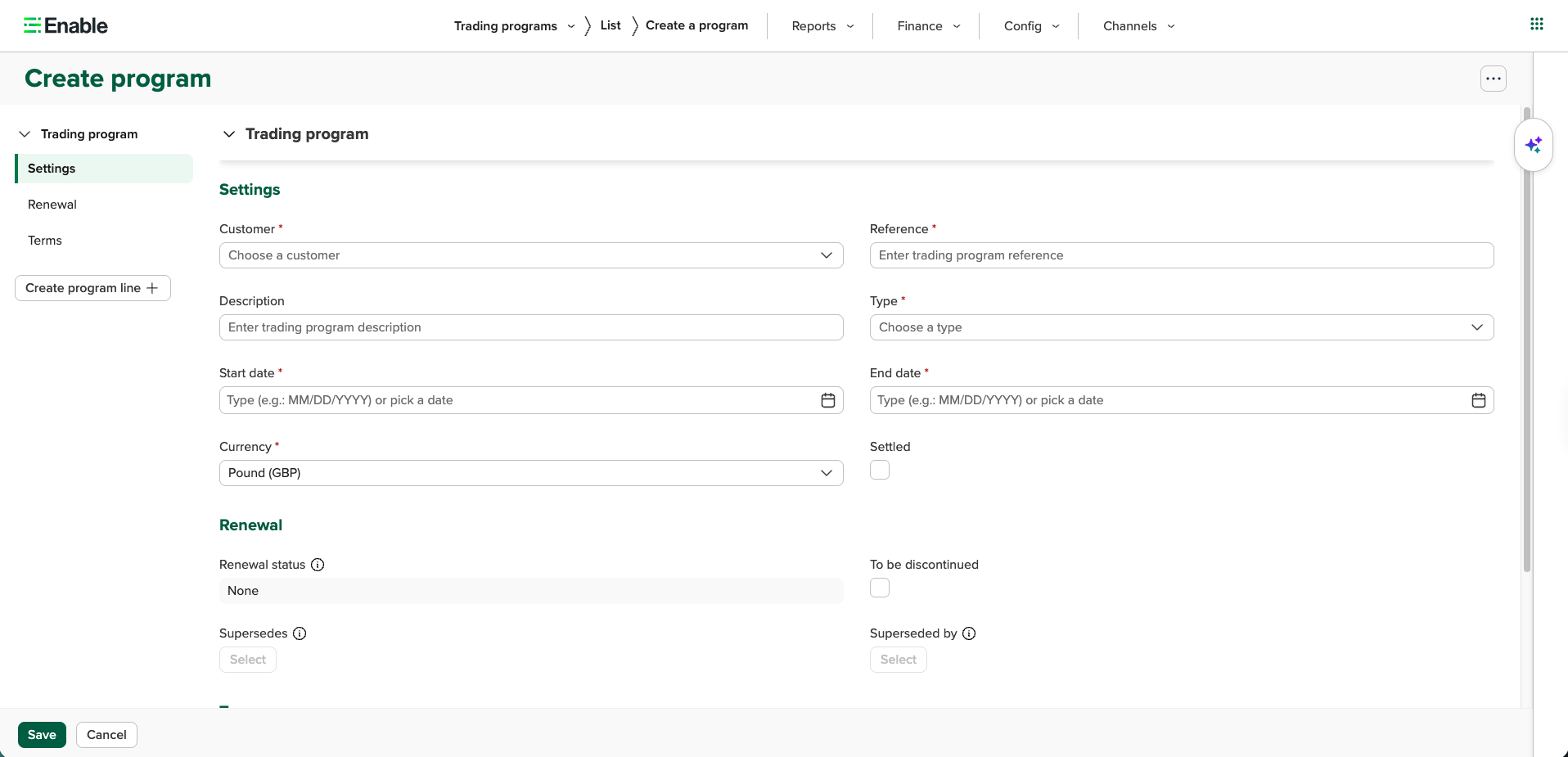Click the Create program page title
1568x757 pixels.
(x=118, y=79)
